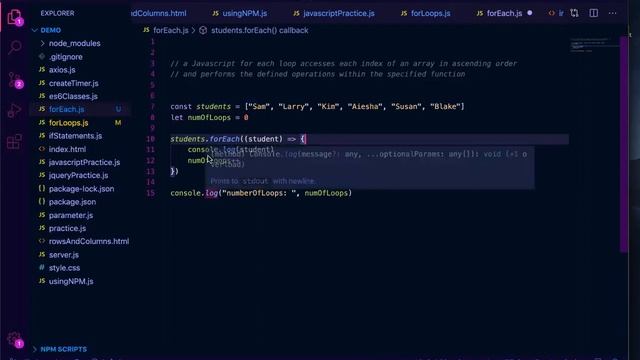Click the first comment line about for each loop
The height and width of the screenshot is (360, 640).
344,64
